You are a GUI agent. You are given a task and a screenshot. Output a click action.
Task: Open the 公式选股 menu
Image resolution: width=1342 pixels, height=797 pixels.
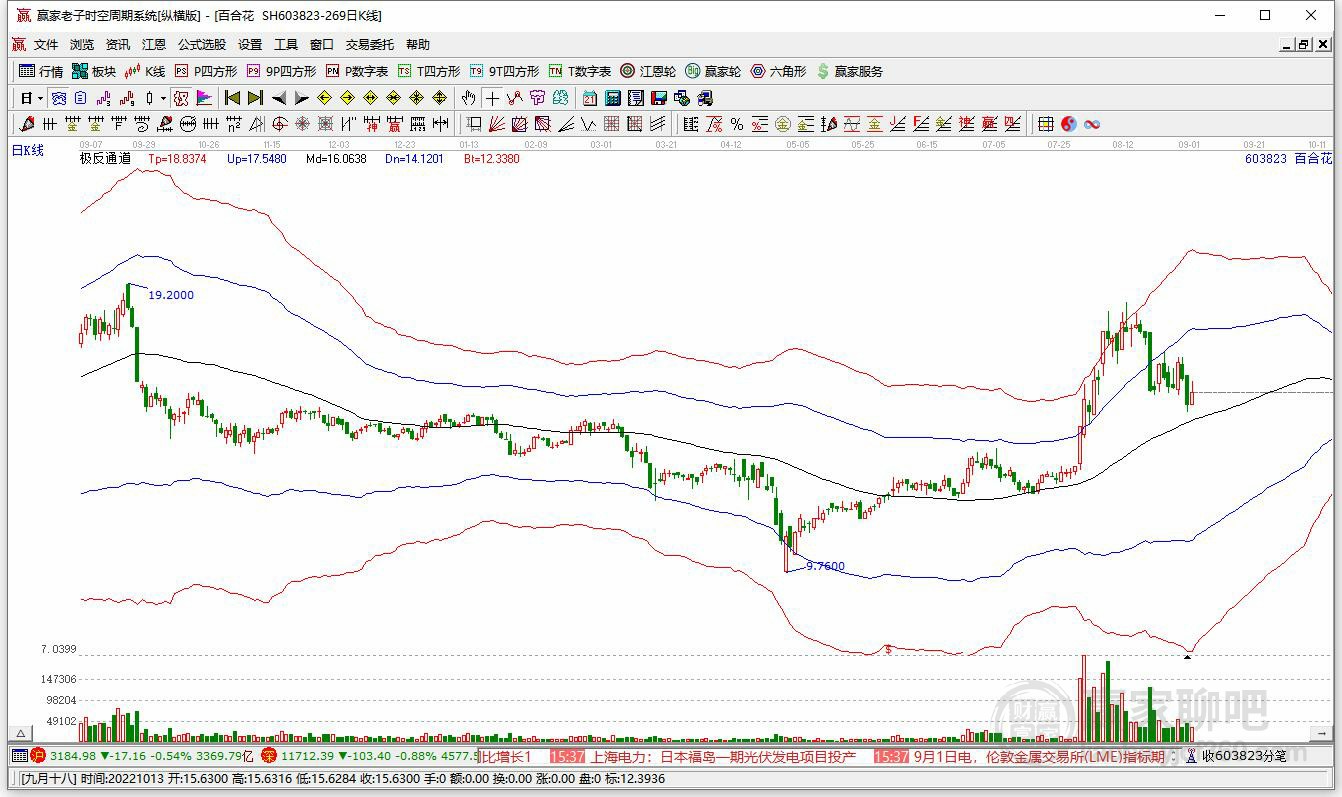[202, 44]
